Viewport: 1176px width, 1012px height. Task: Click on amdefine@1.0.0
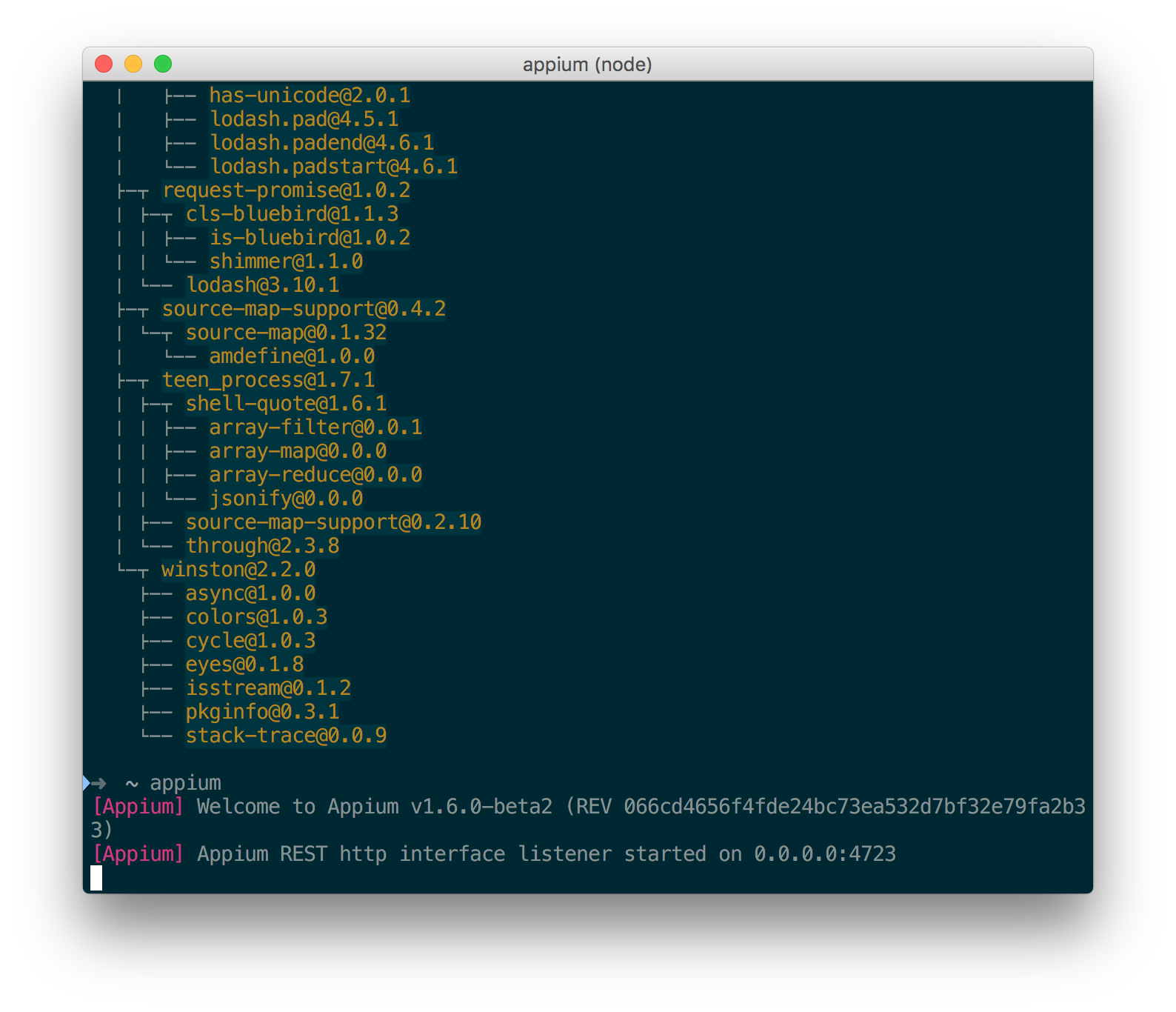pos(292,356)
